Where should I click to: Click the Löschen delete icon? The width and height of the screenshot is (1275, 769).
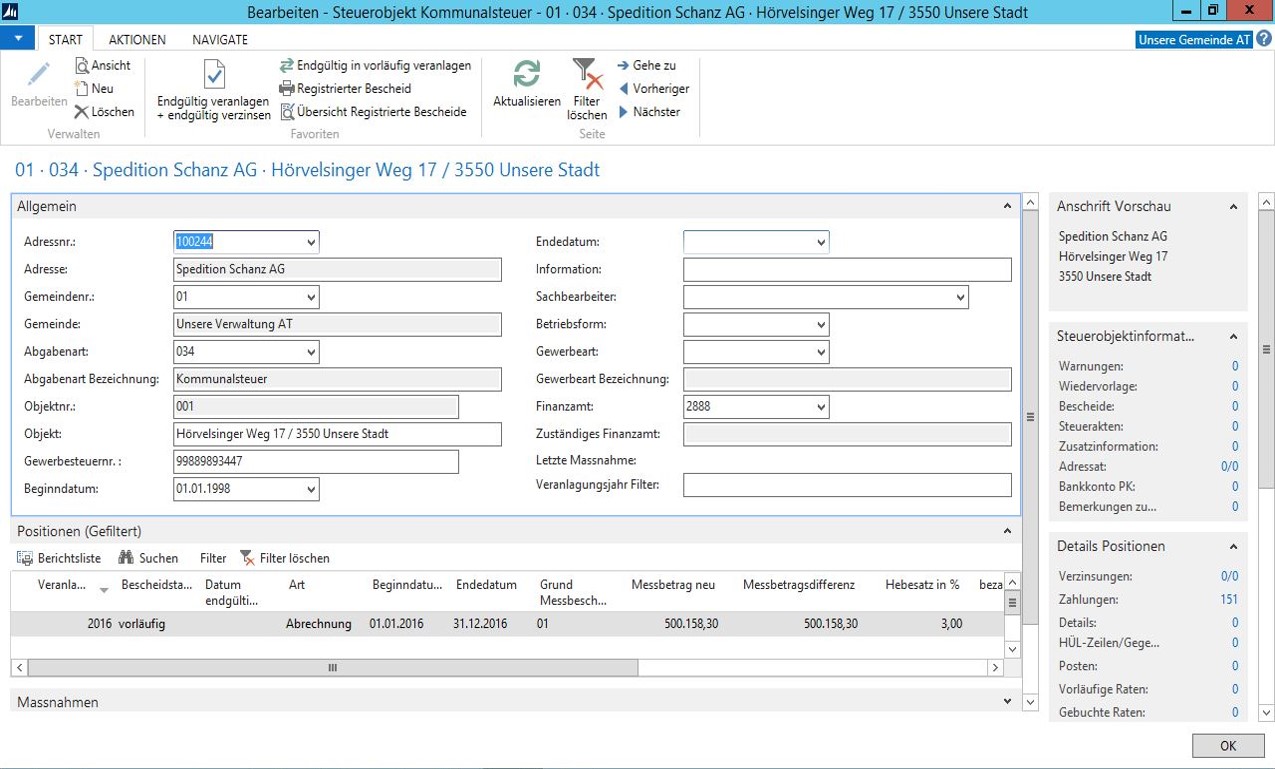(82, 112)
